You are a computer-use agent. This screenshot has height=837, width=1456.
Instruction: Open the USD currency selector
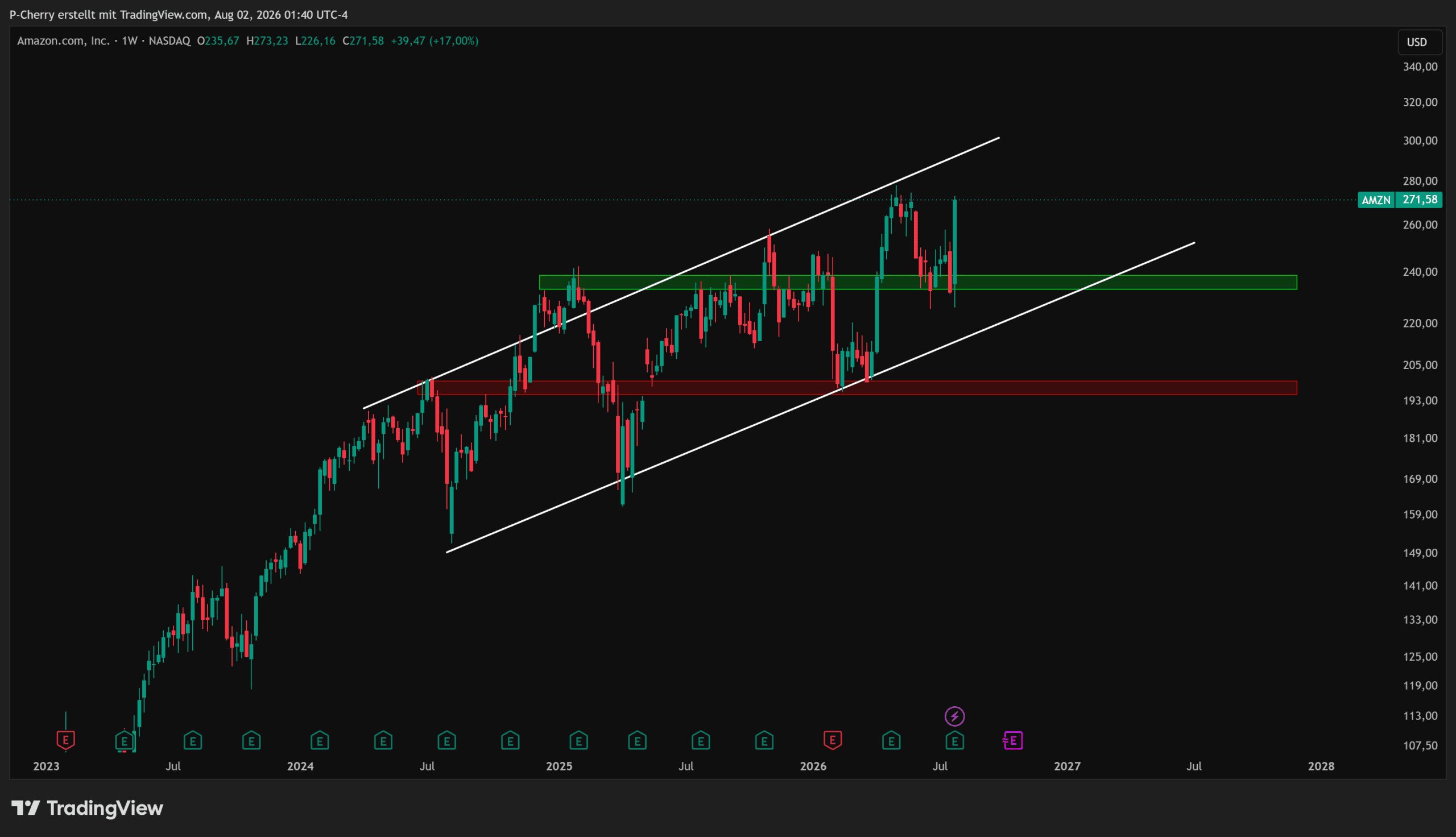(1419, 42)
